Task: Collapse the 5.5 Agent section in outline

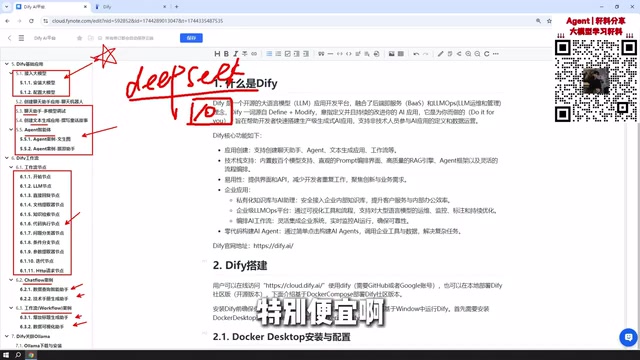Action: coord(11,129)
